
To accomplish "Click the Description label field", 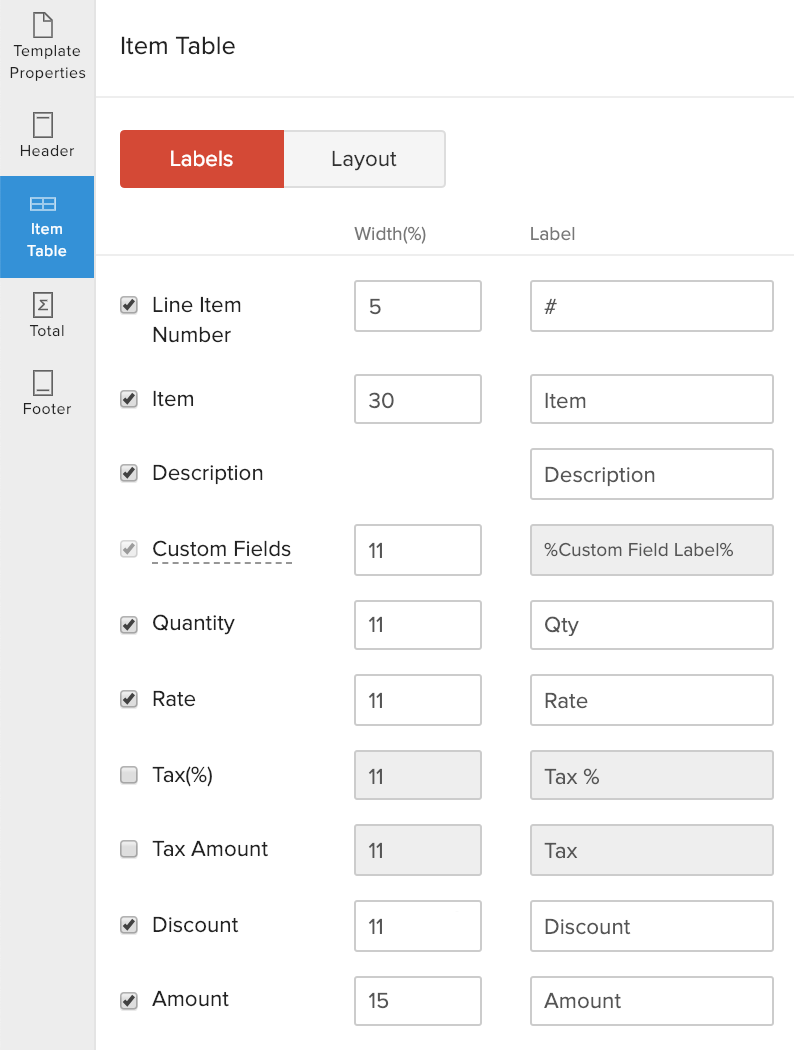I will [651, 474].
